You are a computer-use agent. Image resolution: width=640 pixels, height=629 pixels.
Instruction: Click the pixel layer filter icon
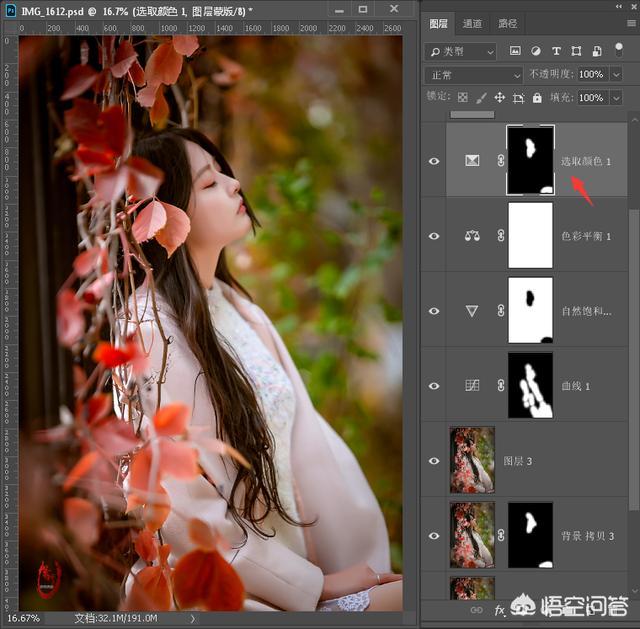514,51
